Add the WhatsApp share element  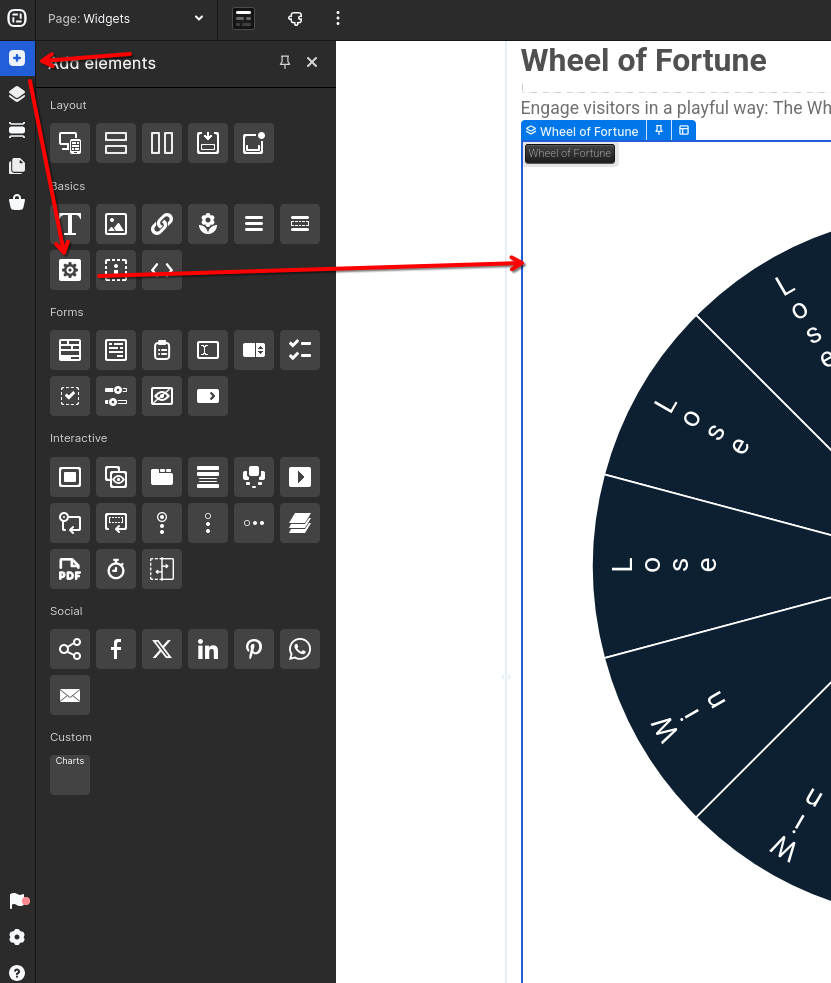[300, 649]
